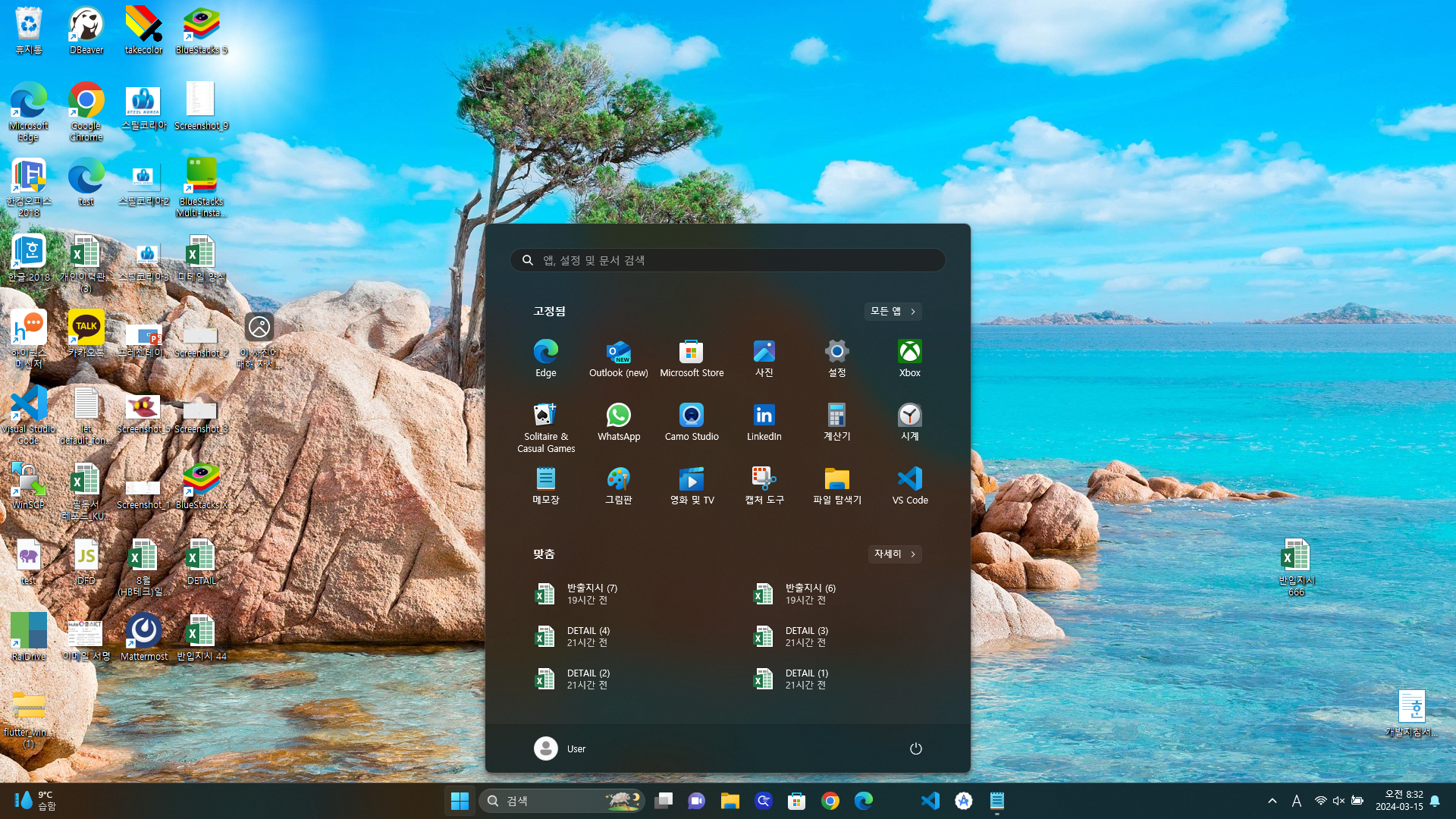Select the flutter_win zip folder icon

29,718
